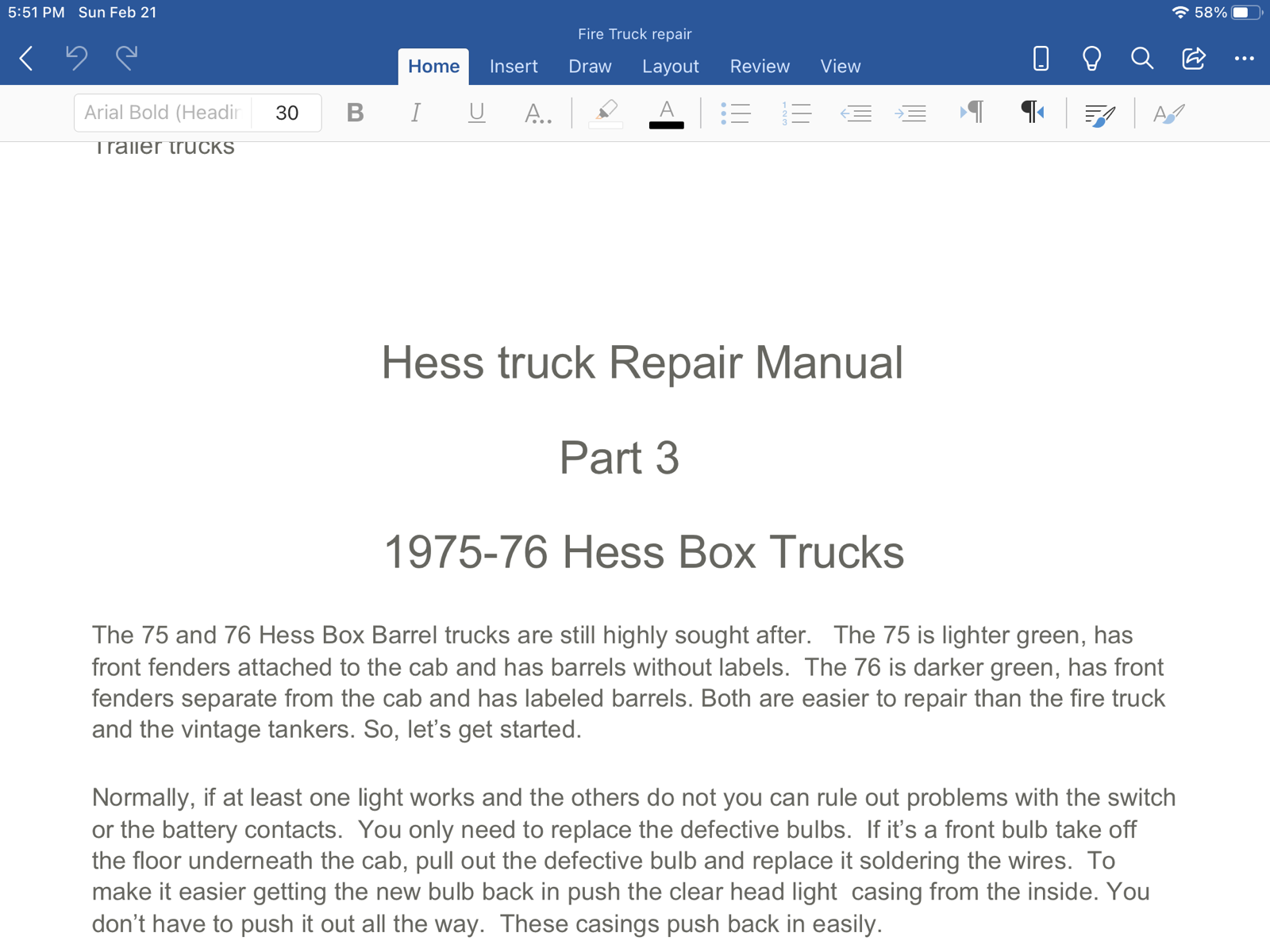This screenshot has width=1270, height=952.
Task: Open the Styles gallery icon
Action: point(1168,113)
